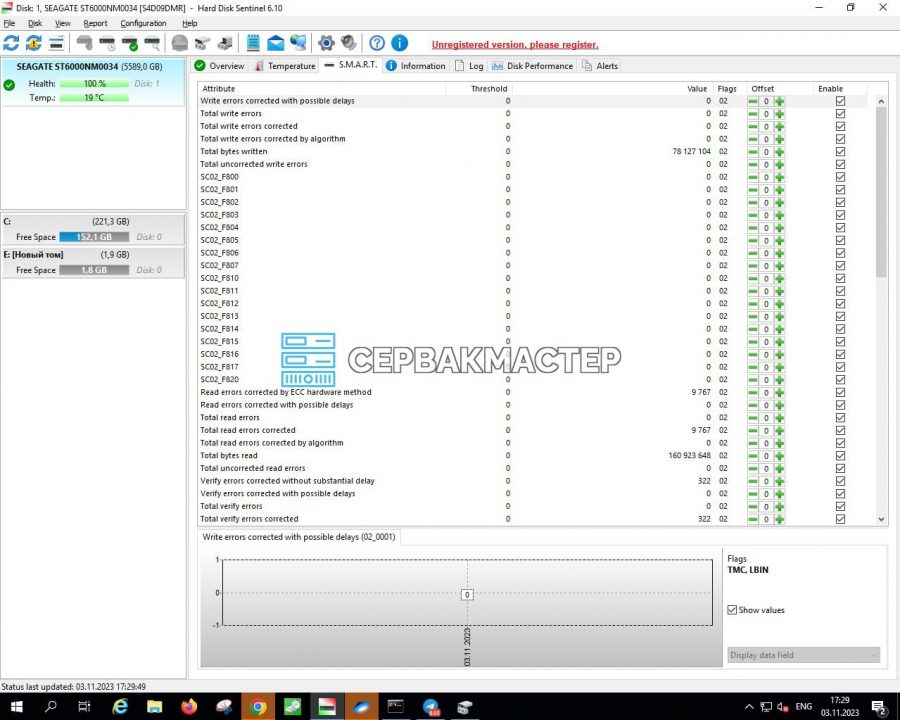Open help via the question mark icon

(x=377, y=43)
